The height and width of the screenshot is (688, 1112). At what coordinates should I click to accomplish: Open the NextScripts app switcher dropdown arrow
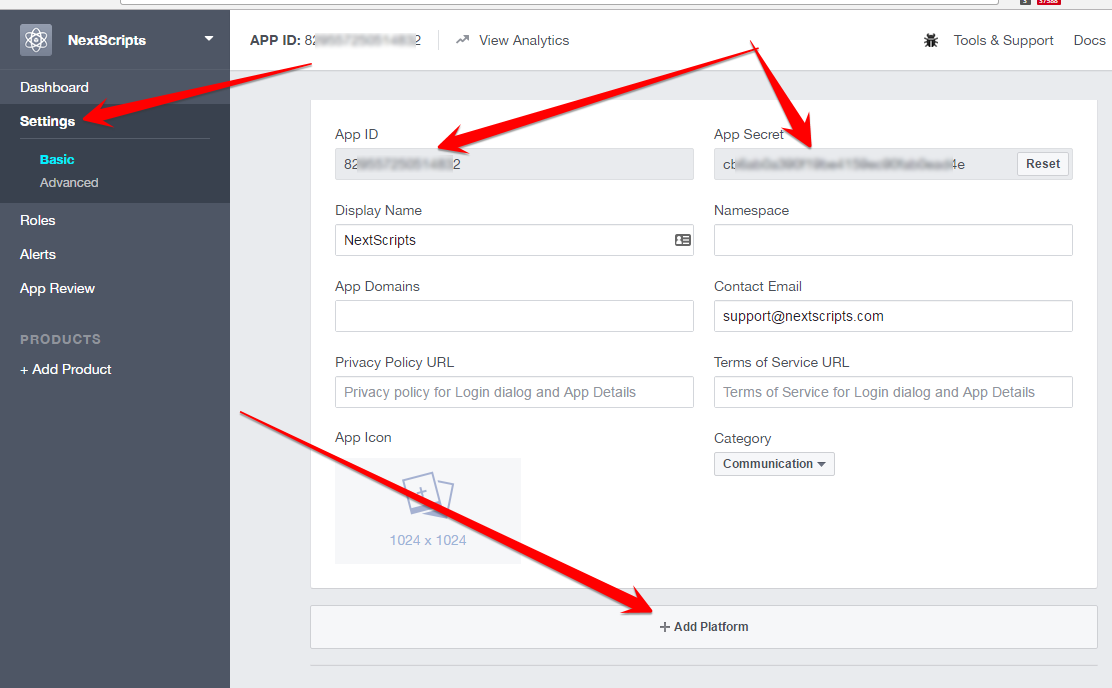pos(208,38)
